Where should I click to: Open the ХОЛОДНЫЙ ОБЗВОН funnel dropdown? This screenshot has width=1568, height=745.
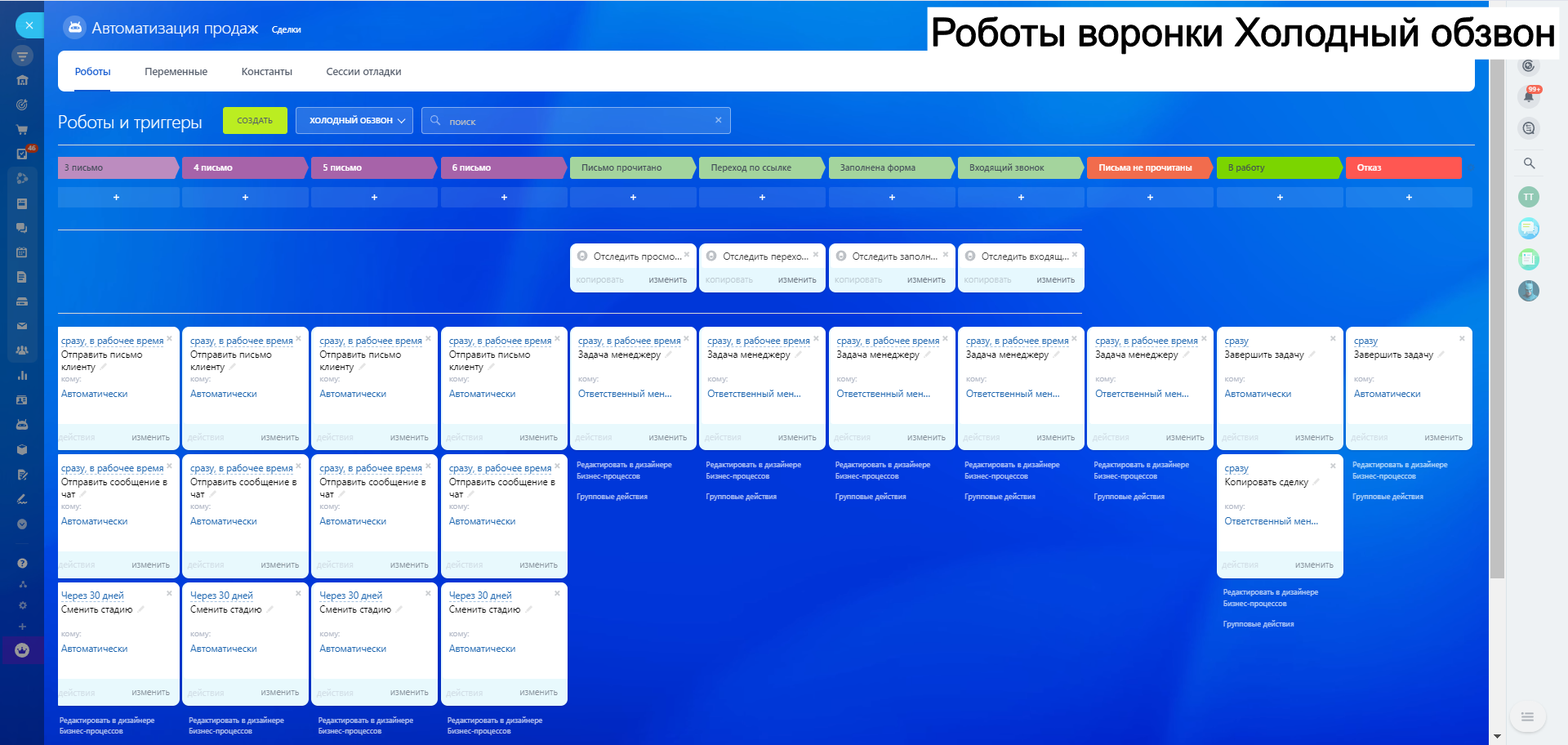coord(354,120)
